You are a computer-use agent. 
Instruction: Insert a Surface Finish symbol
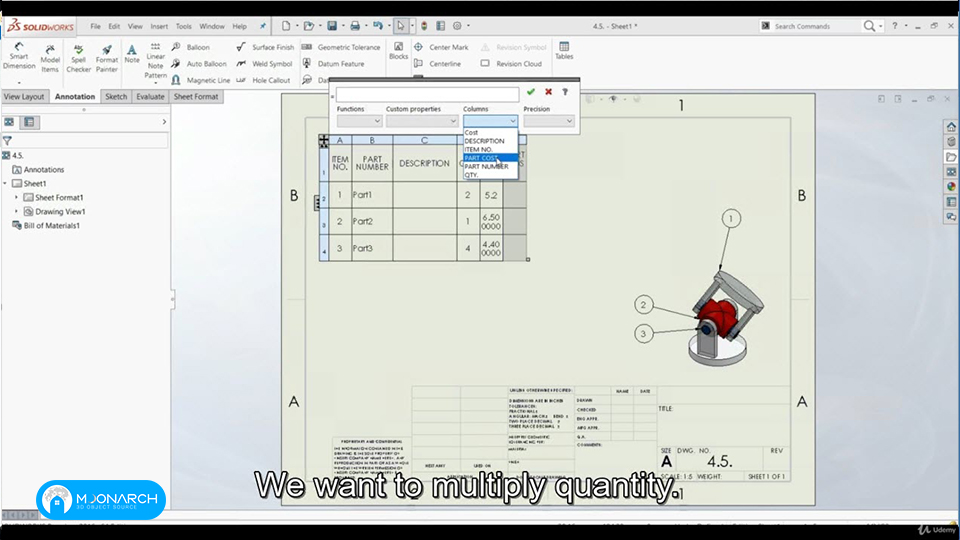point(265,47)
